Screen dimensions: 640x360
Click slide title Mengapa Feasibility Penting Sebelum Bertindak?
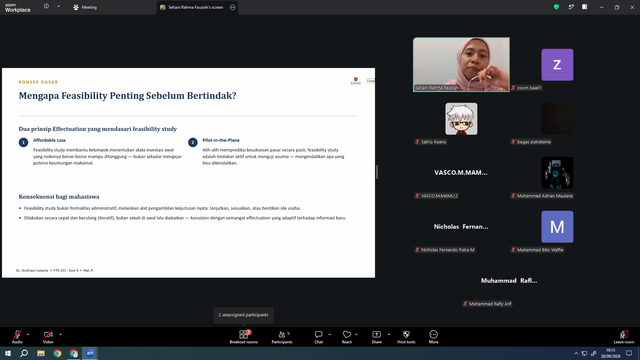[x=127, y=96]
